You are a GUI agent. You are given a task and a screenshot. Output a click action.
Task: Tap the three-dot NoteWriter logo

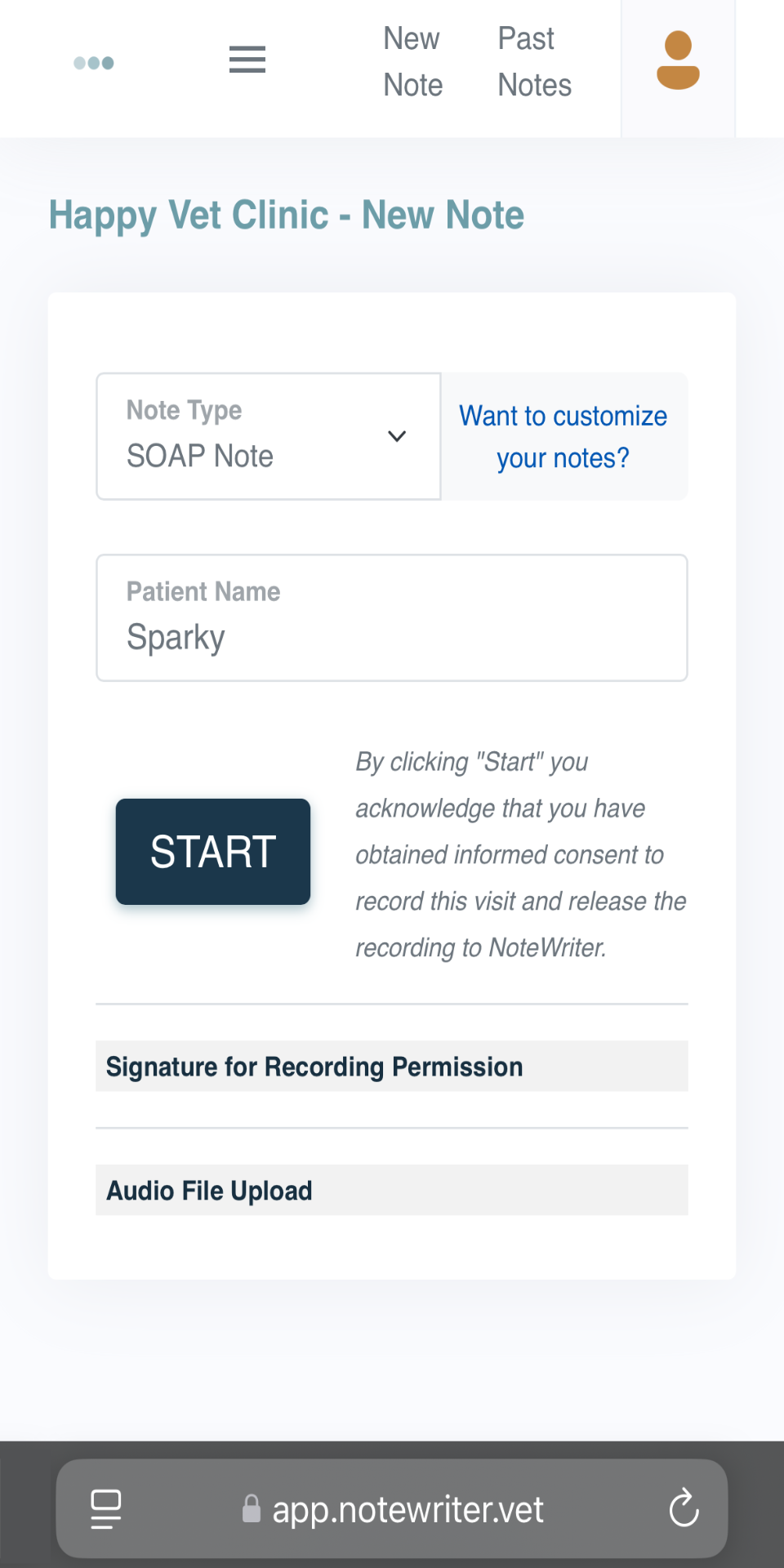click(94, 63)
